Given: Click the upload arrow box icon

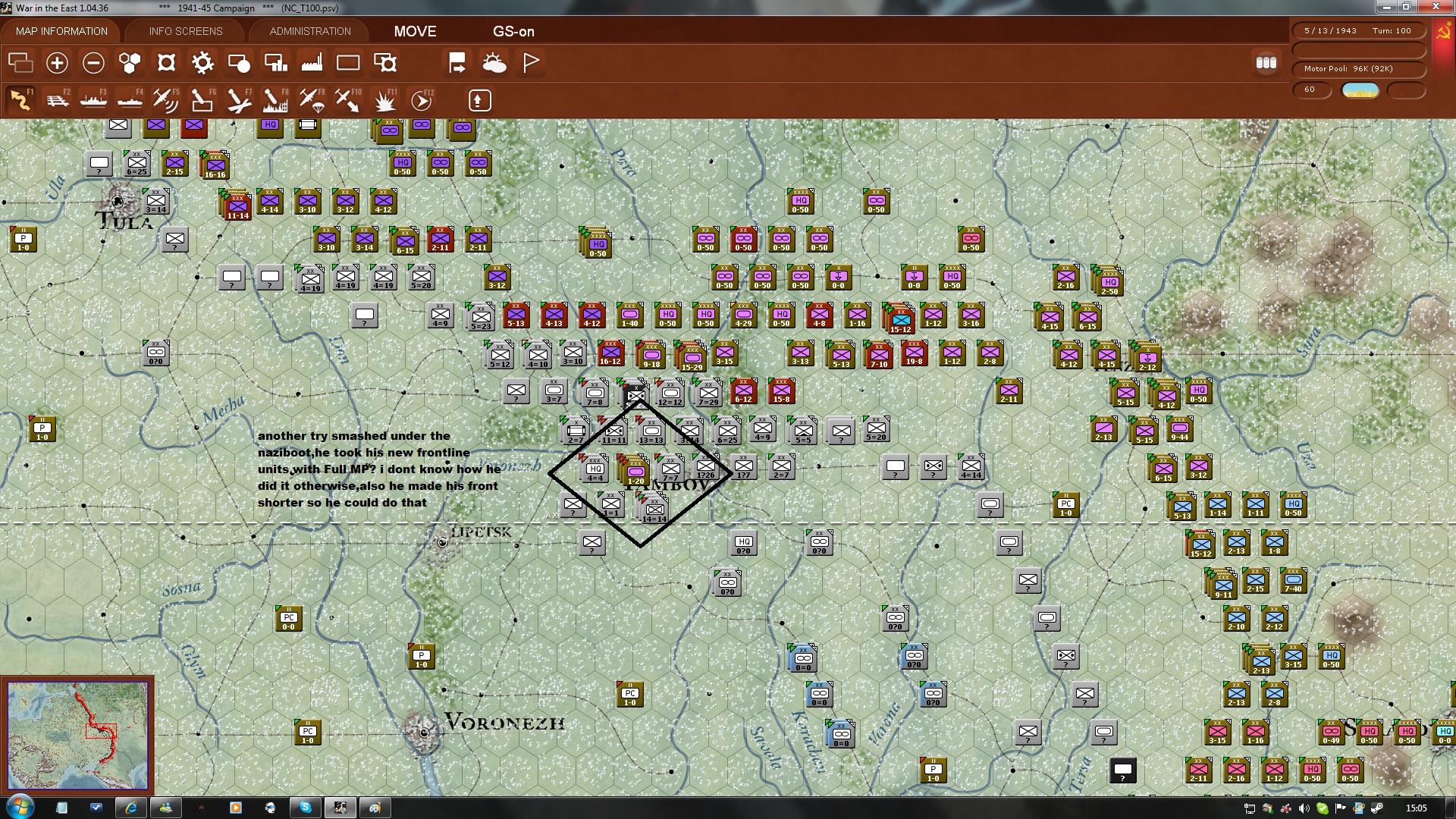Looking at the screenshot, I should point(479,100).
